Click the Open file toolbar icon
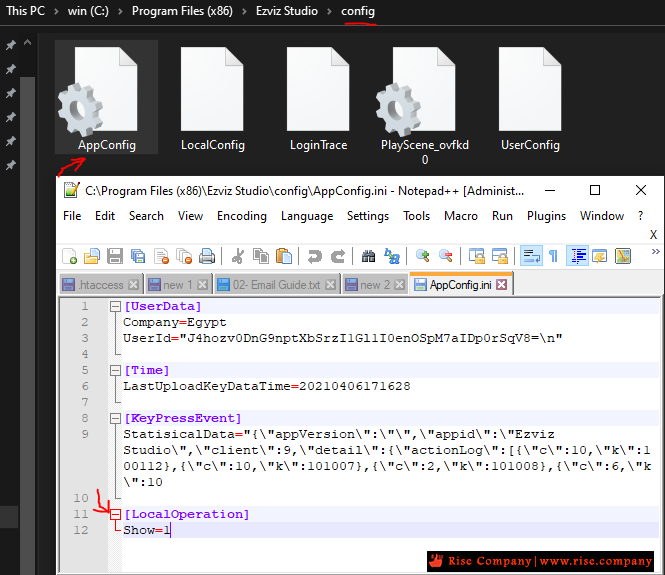 [92, 256]
